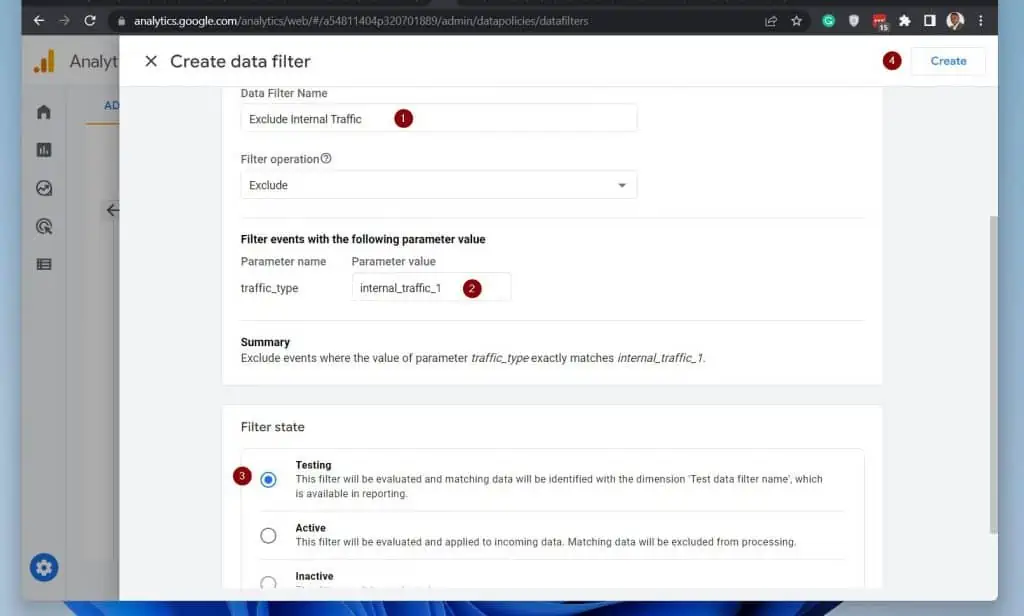Select the Reports icon in the sidebar
The width and height of the screenshot is (1024, 616).
[44, 149]
